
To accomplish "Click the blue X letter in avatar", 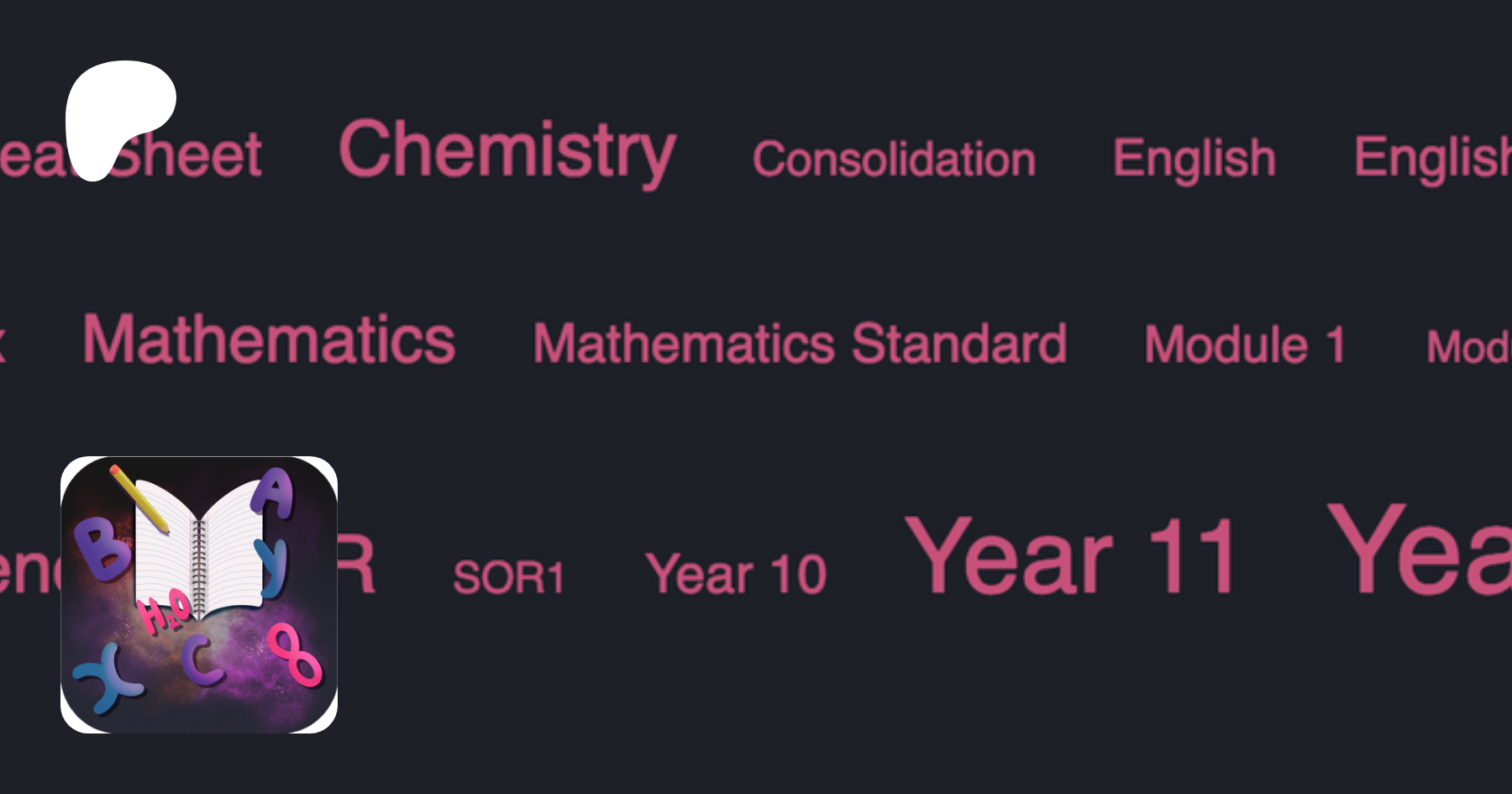I will click(108, 677).
